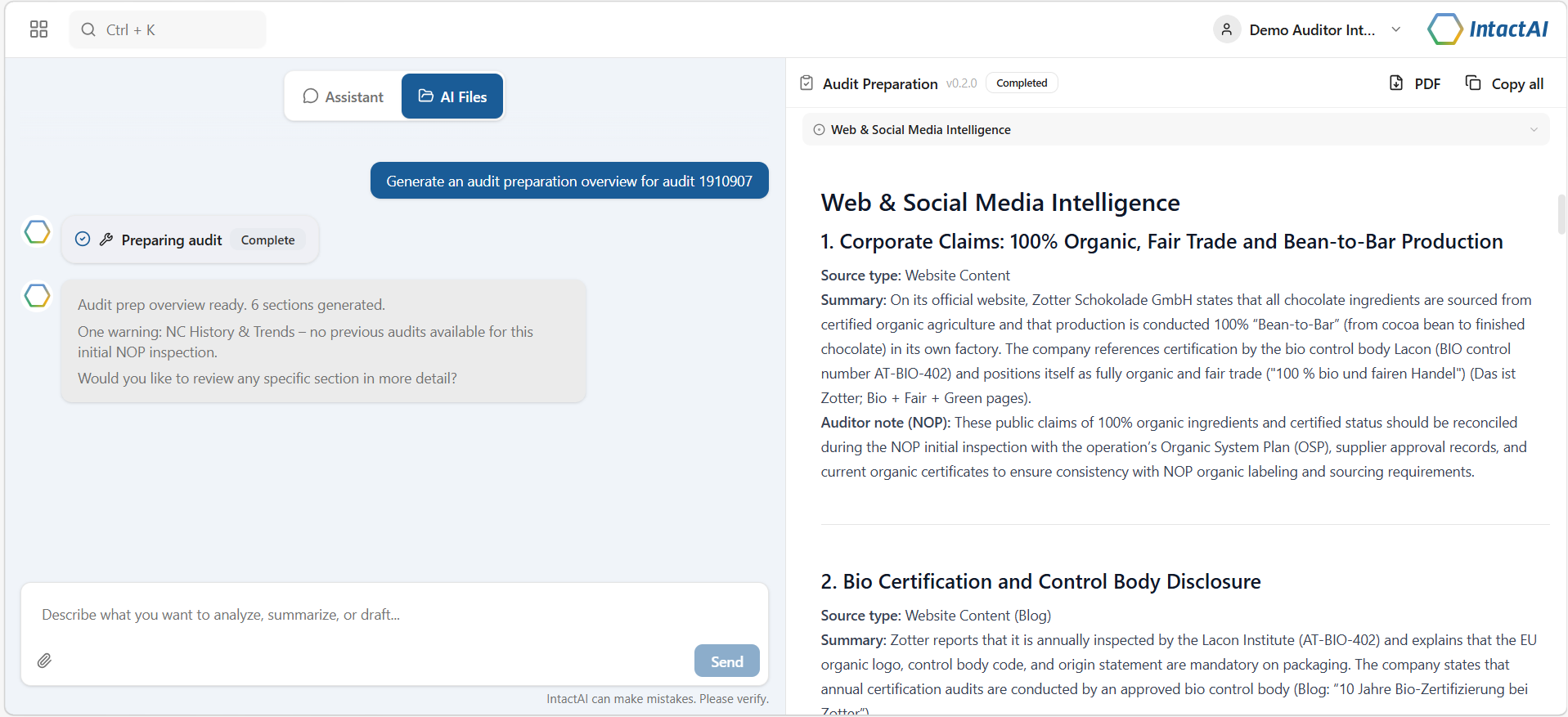
Task: Select the audit preparation request message
Action: [x=569, y=181]
